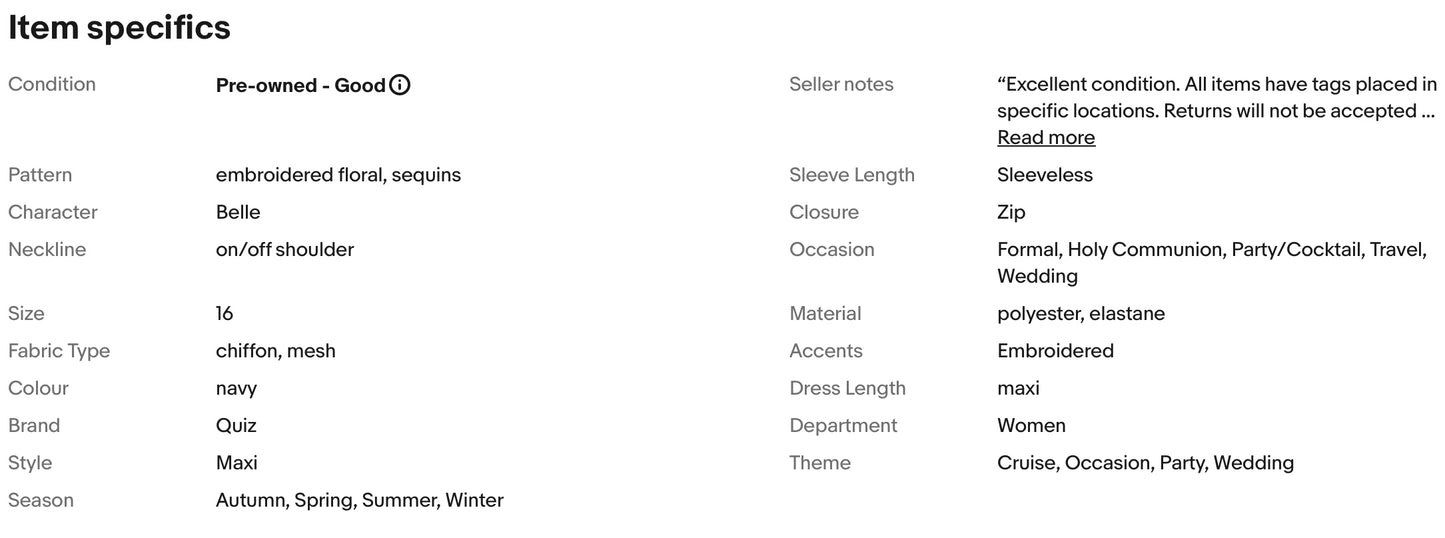Click the navy colour value
The image size is (1445, 538).
pos(236,389)
